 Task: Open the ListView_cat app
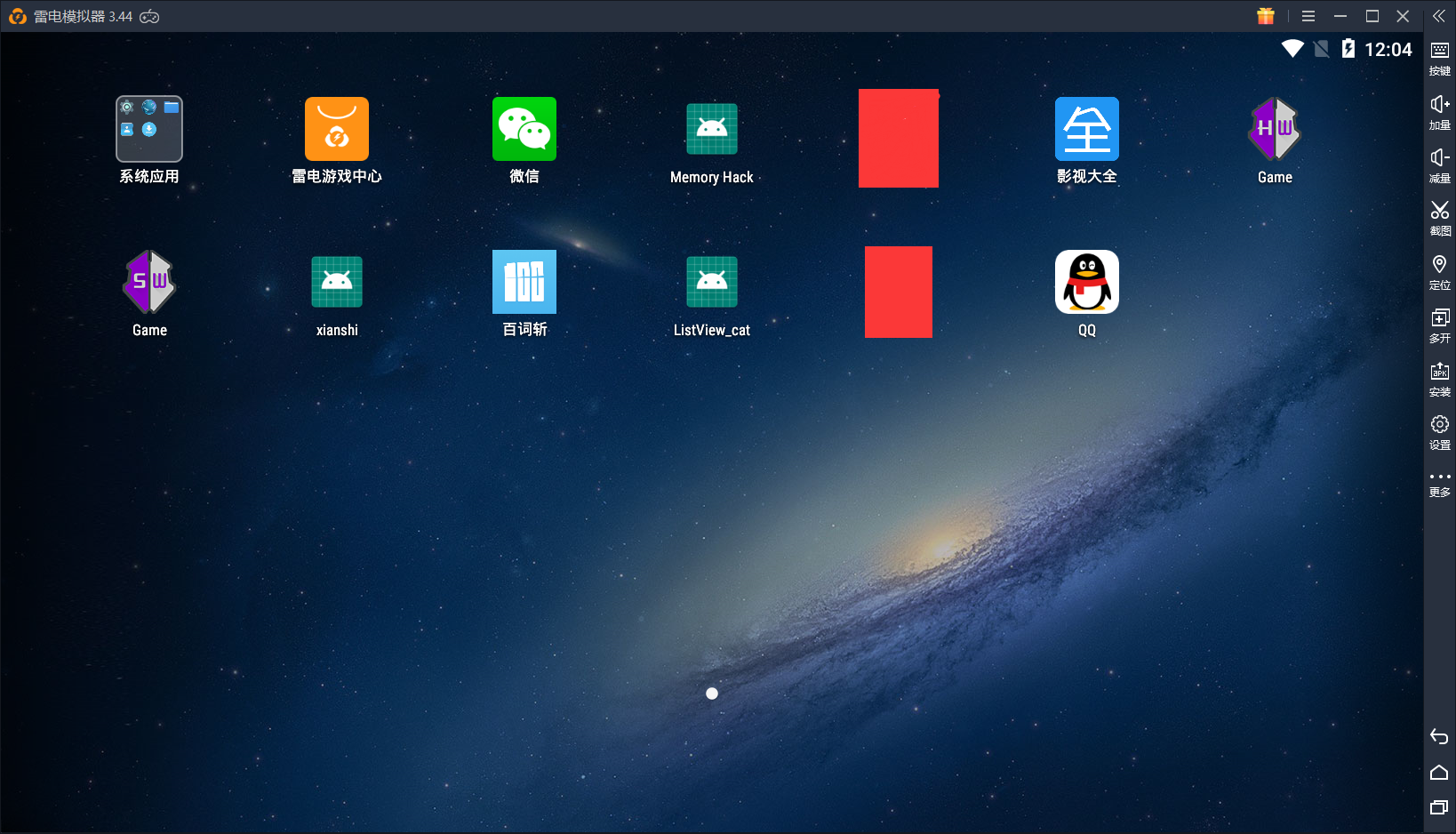[712, 282]
